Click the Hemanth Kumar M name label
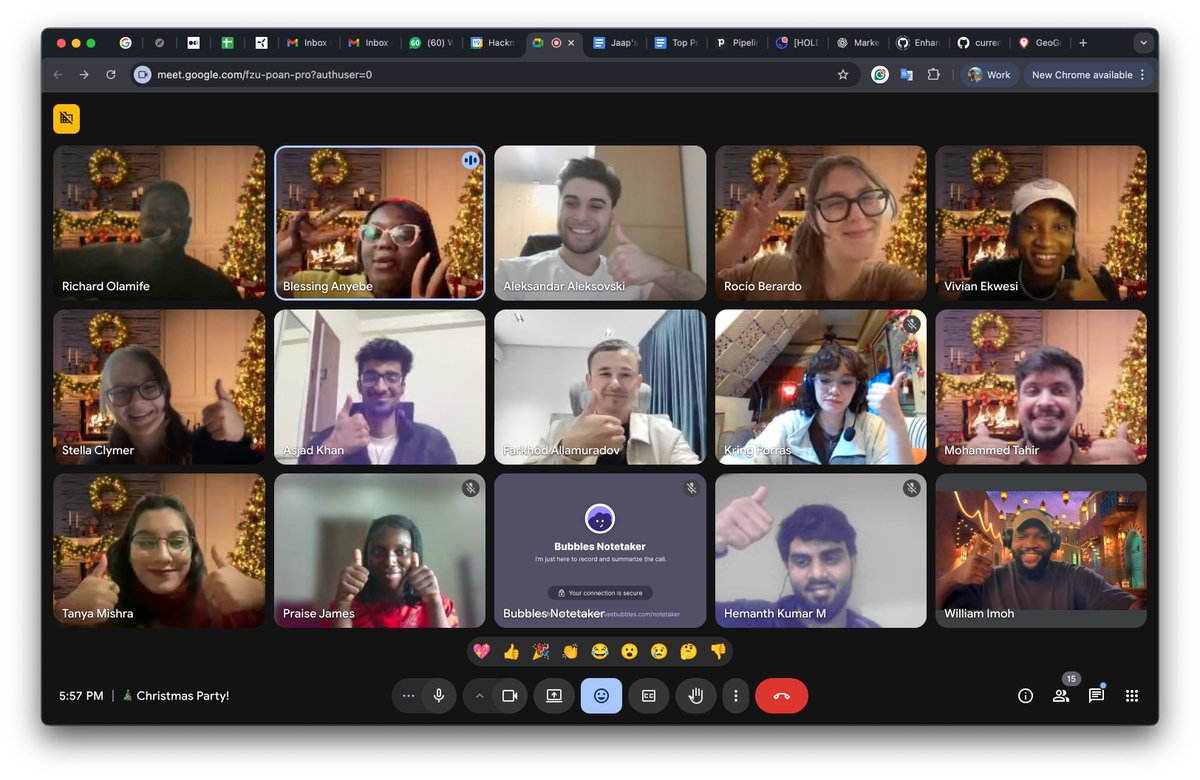1200x780 pixels. pos(775,614)
